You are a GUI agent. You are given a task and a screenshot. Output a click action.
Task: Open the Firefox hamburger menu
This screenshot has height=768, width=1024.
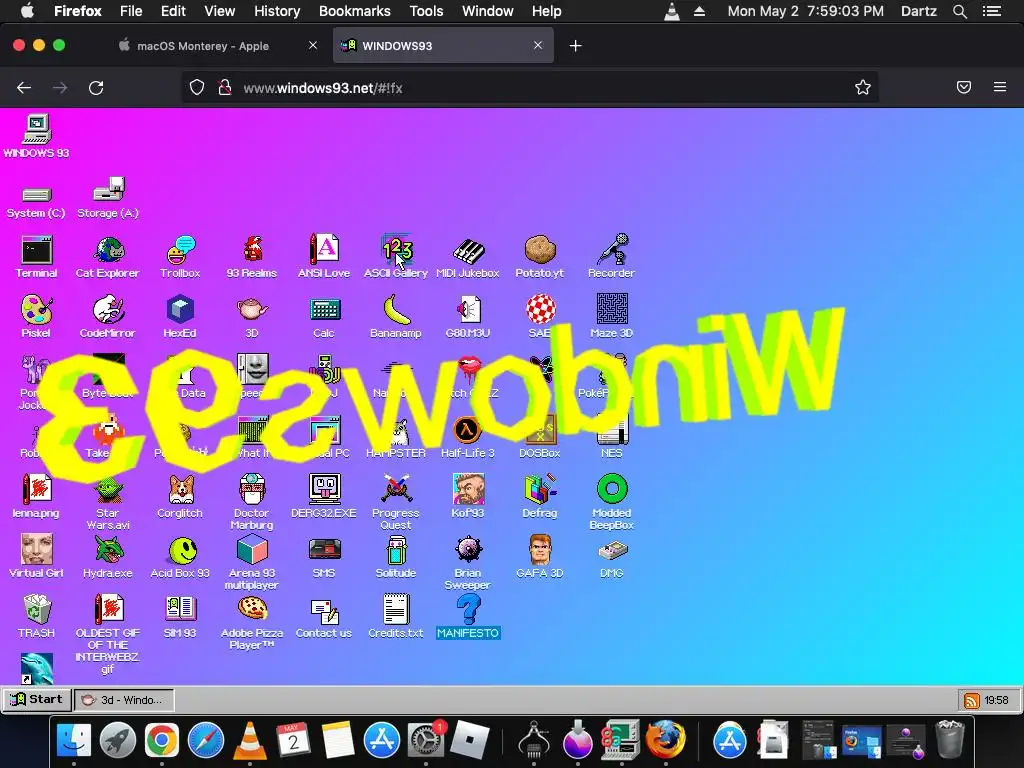point(1000,87)
